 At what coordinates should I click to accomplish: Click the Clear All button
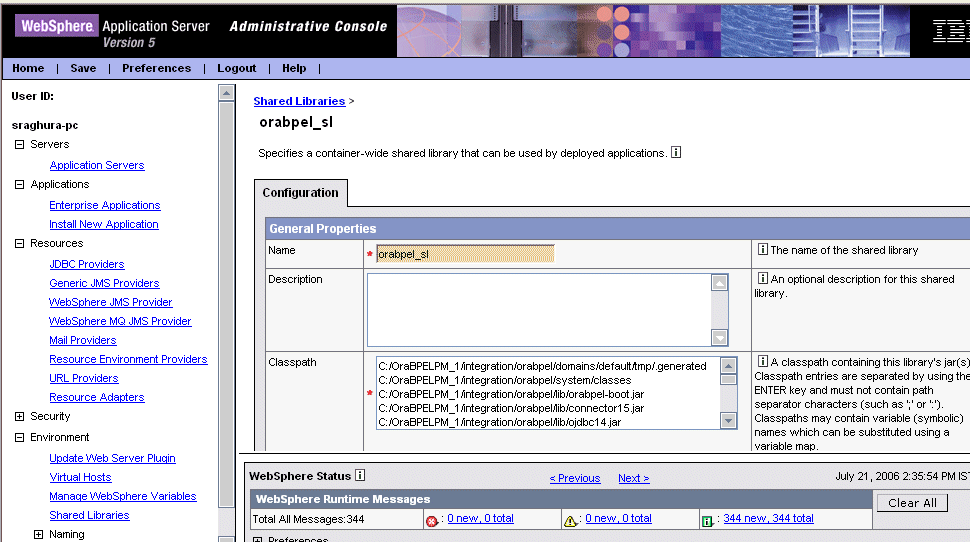click(x=912, y=502)
